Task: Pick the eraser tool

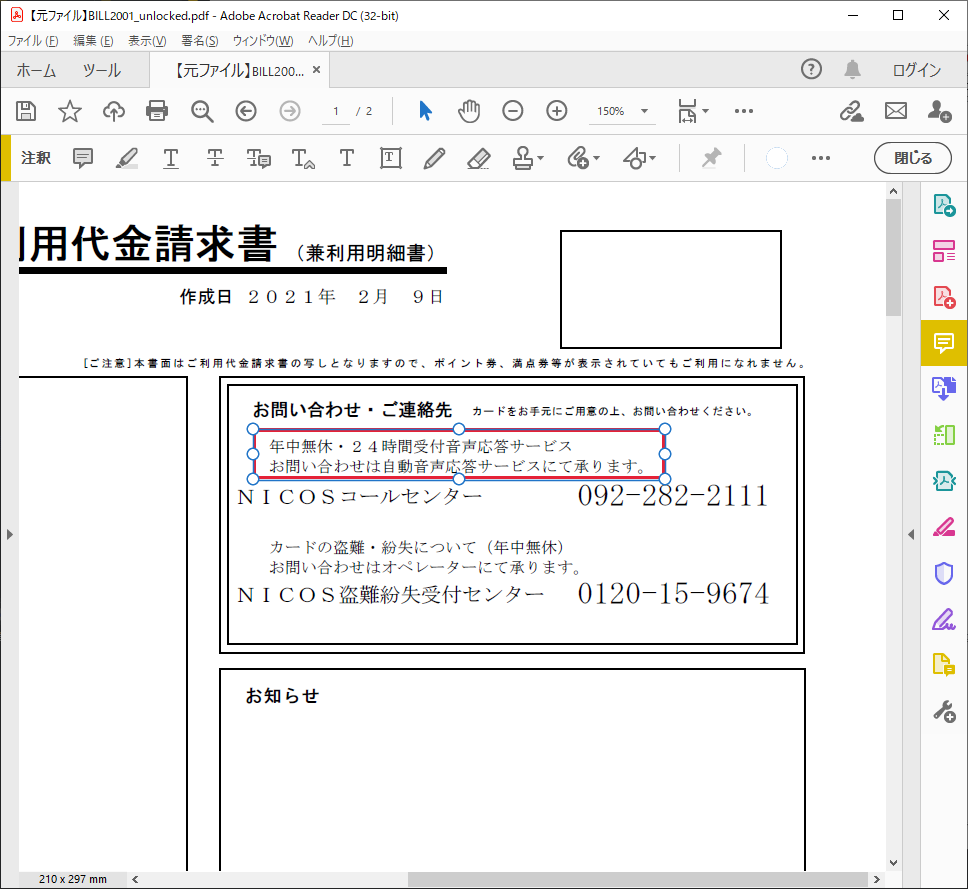Action: coord(478,158)
